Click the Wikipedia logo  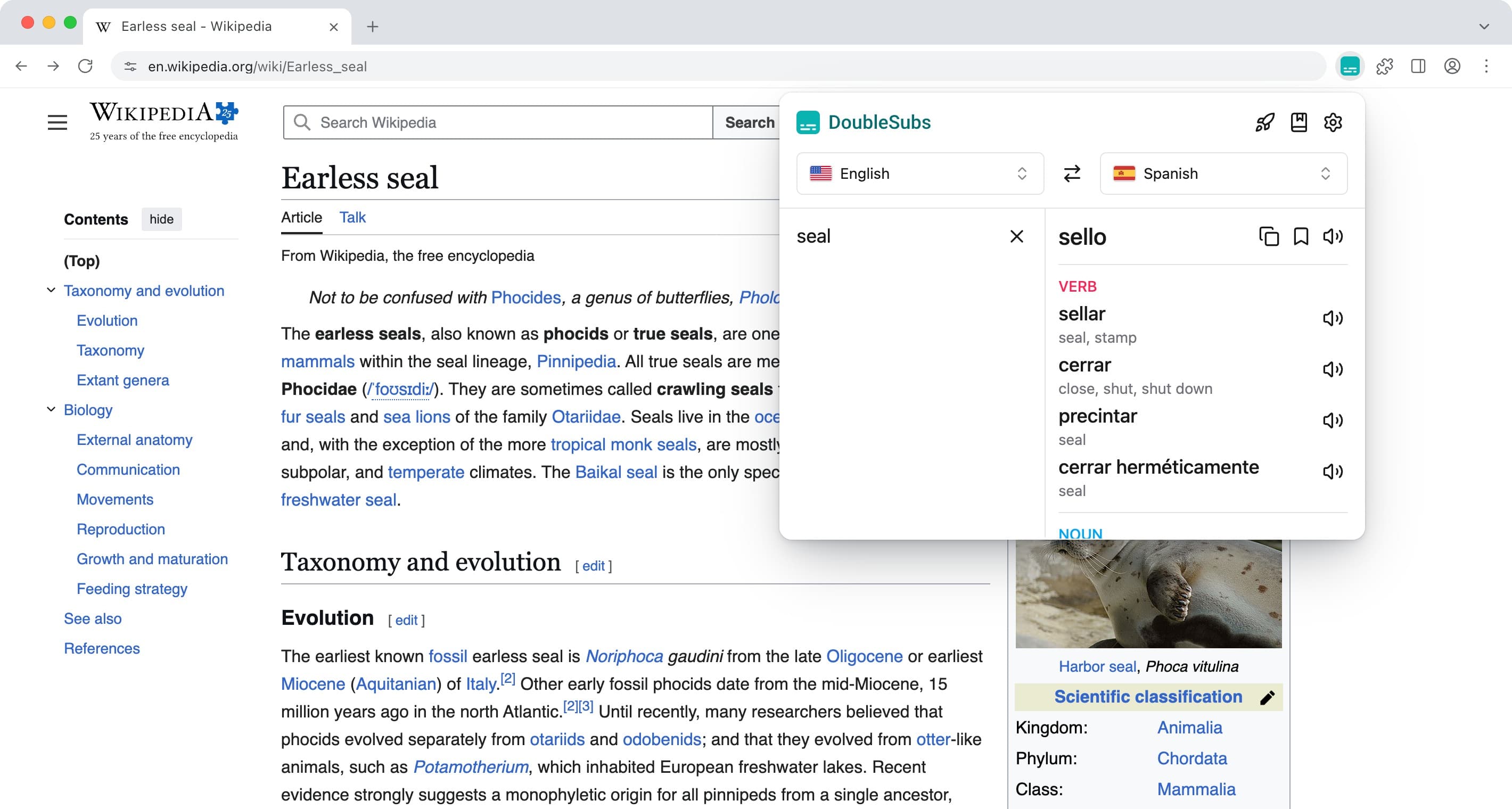[x=164, y=121]
